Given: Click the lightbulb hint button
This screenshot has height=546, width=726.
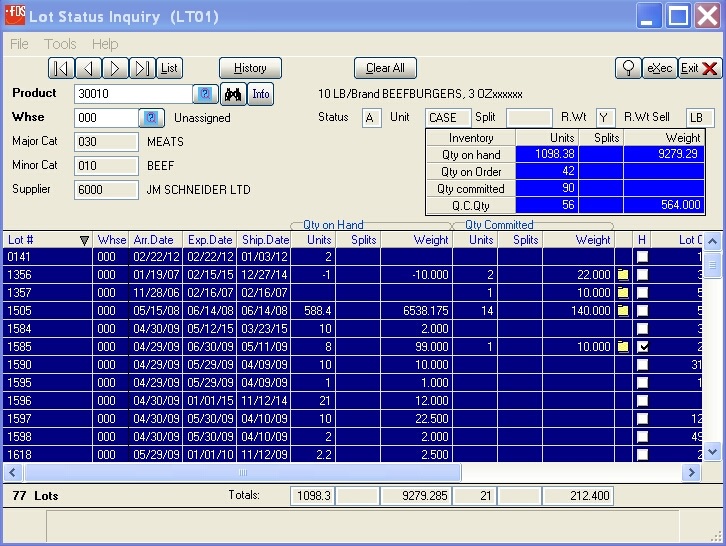Looking at the screenshot, I should [628, 69].
